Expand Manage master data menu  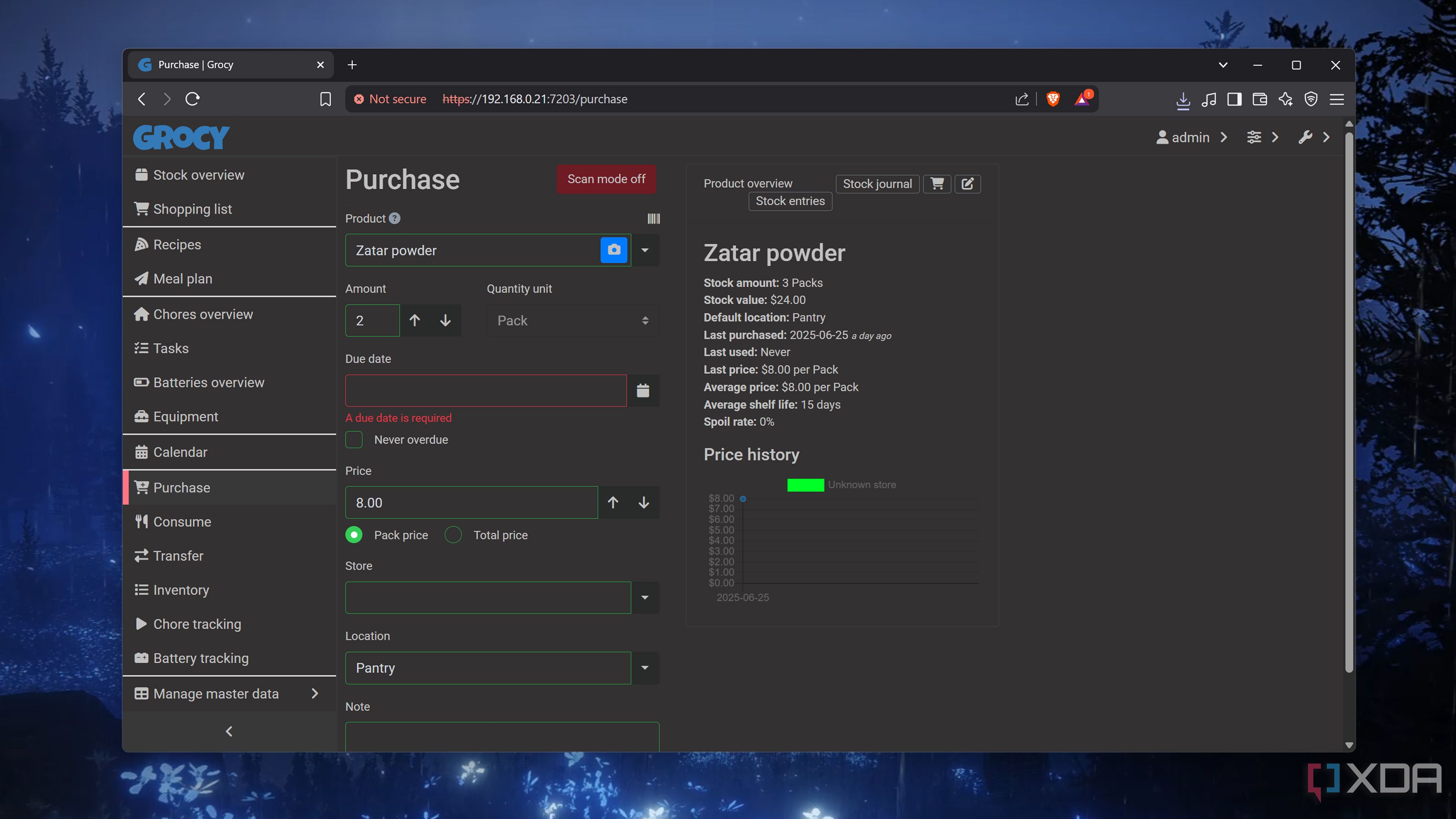point(229,693)
